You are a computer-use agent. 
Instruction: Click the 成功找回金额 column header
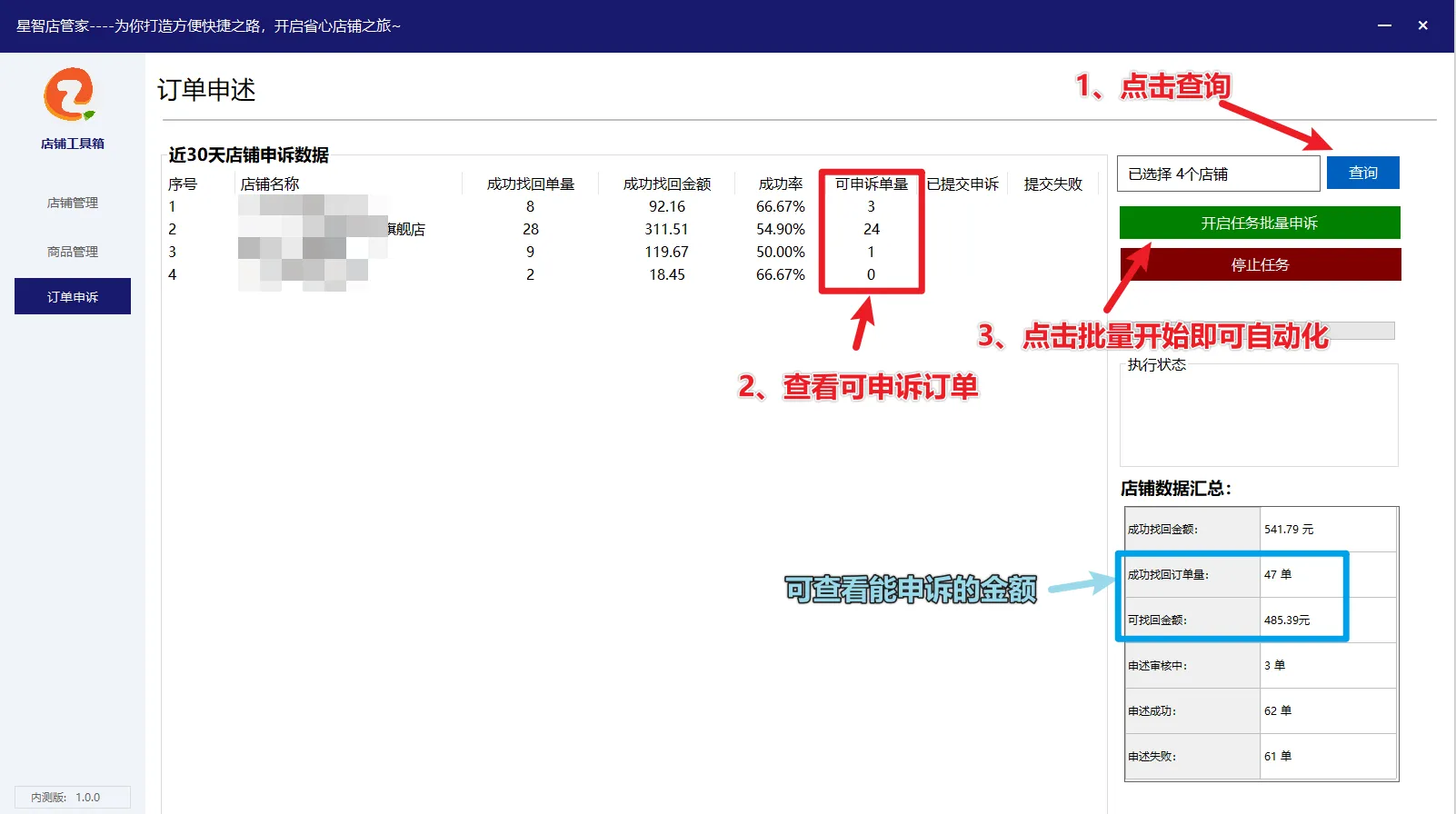coord(667,184)
